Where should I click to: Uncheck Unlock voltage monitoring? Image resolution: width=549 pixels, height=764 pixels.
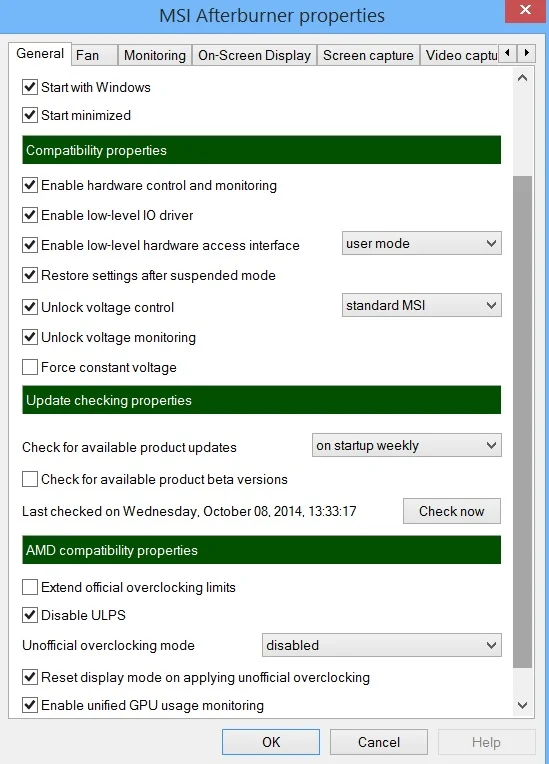[30, 337]
